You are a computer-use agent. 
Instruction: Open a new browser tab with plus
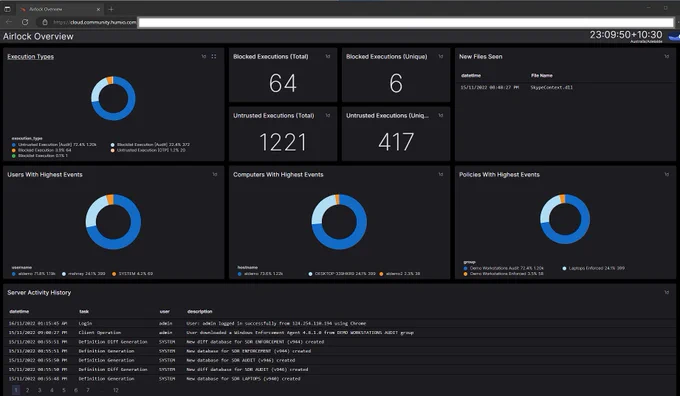[x=111, y=9]
